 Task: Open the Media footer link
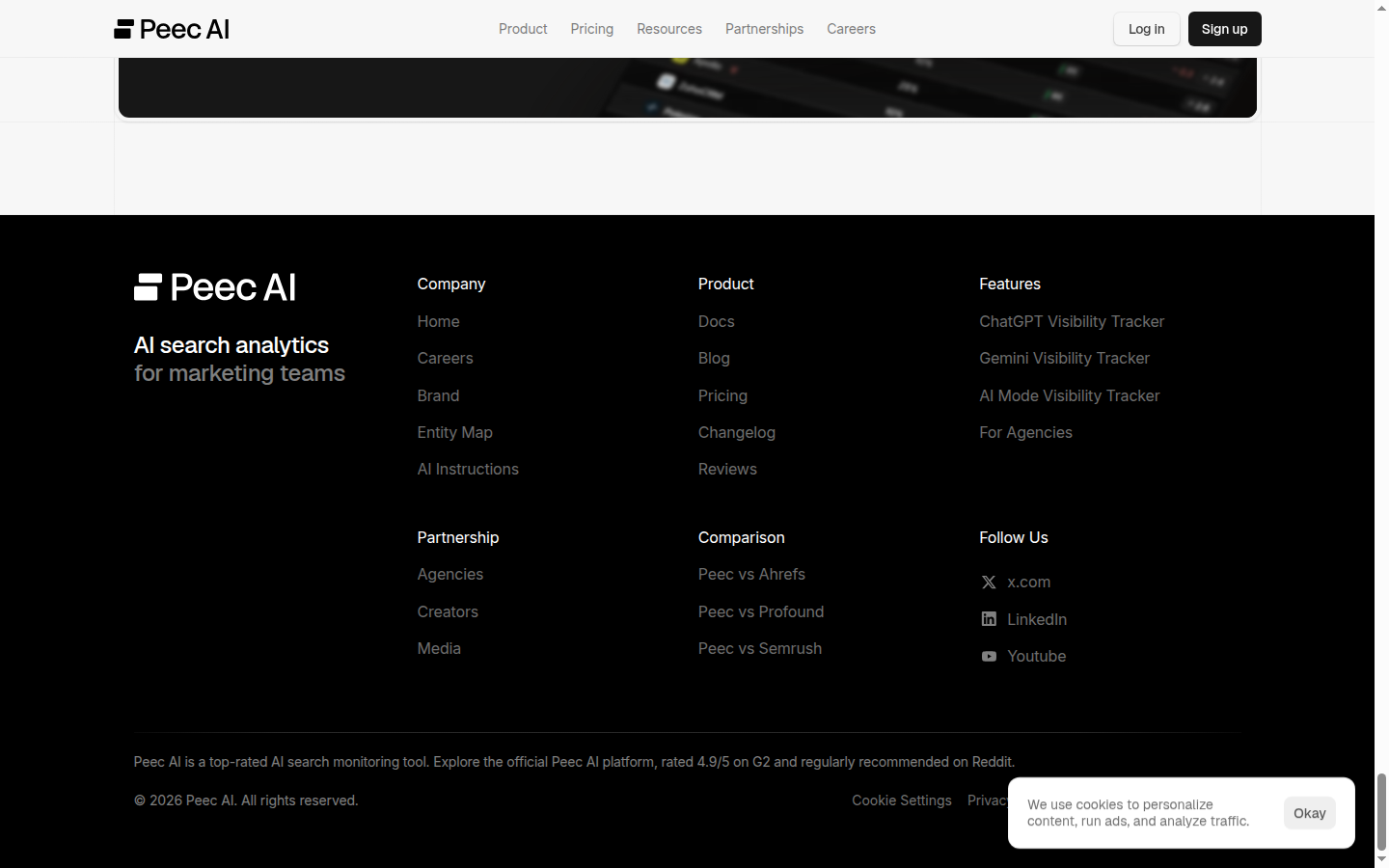tap(439, 648)
